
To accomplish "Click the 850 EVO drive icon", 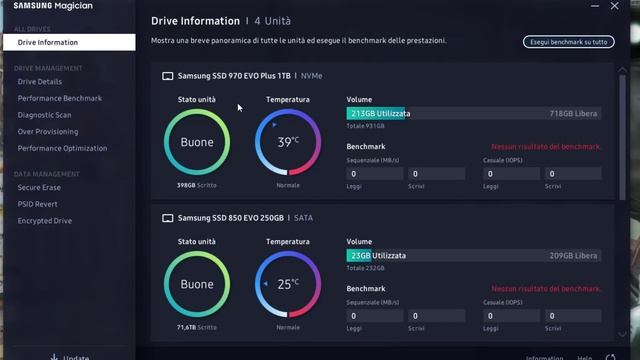I will pyautogui.click(x=167, y=218).
